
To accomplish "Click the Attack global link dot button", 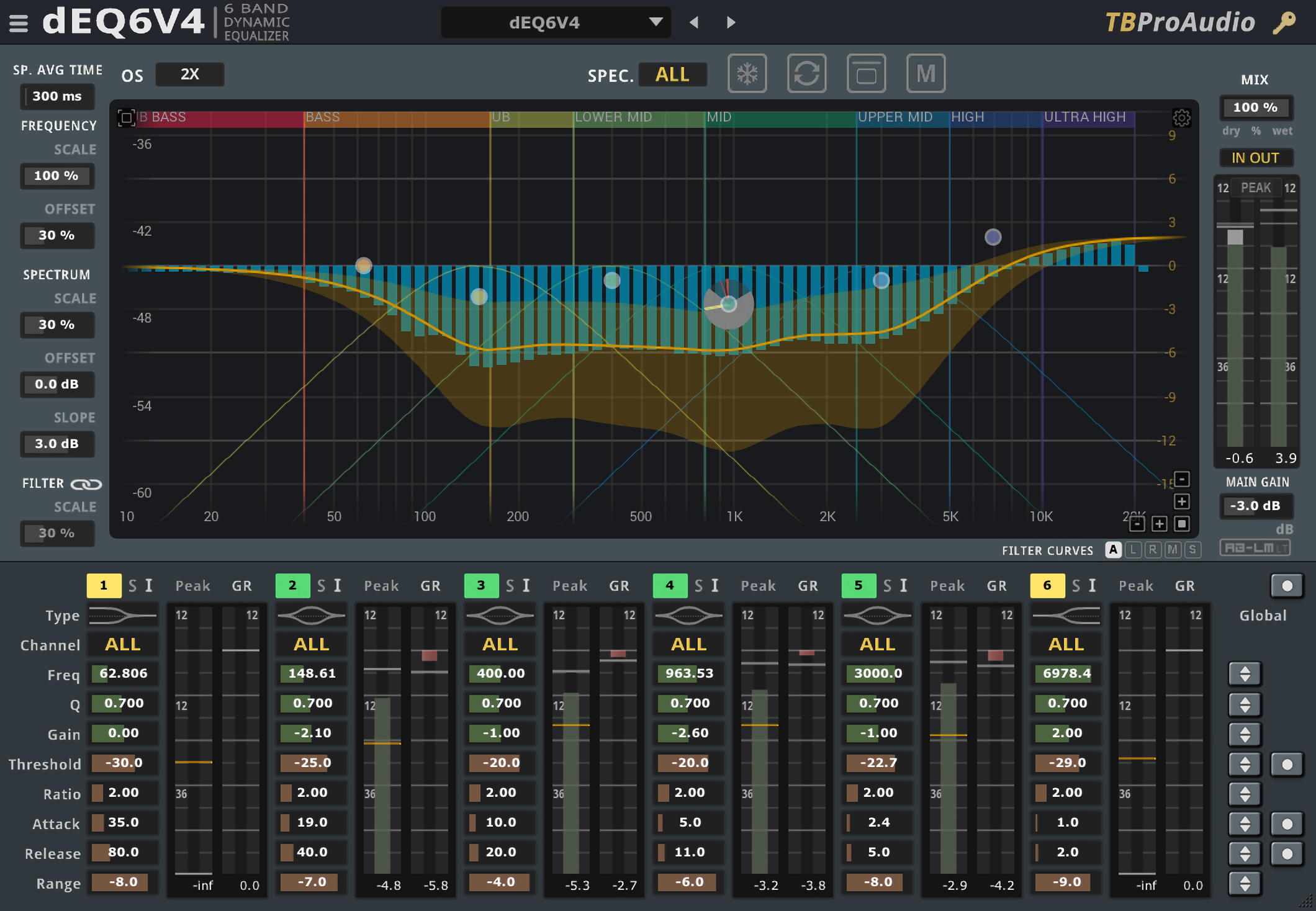I will 1287,823.
